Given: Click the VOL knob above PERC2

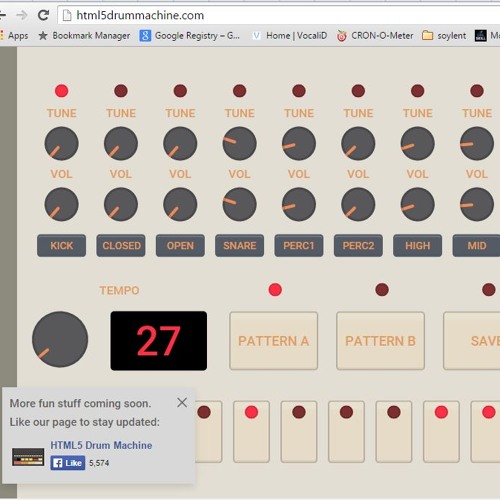Looking at the screenshot, I should (x=358, y=204).
